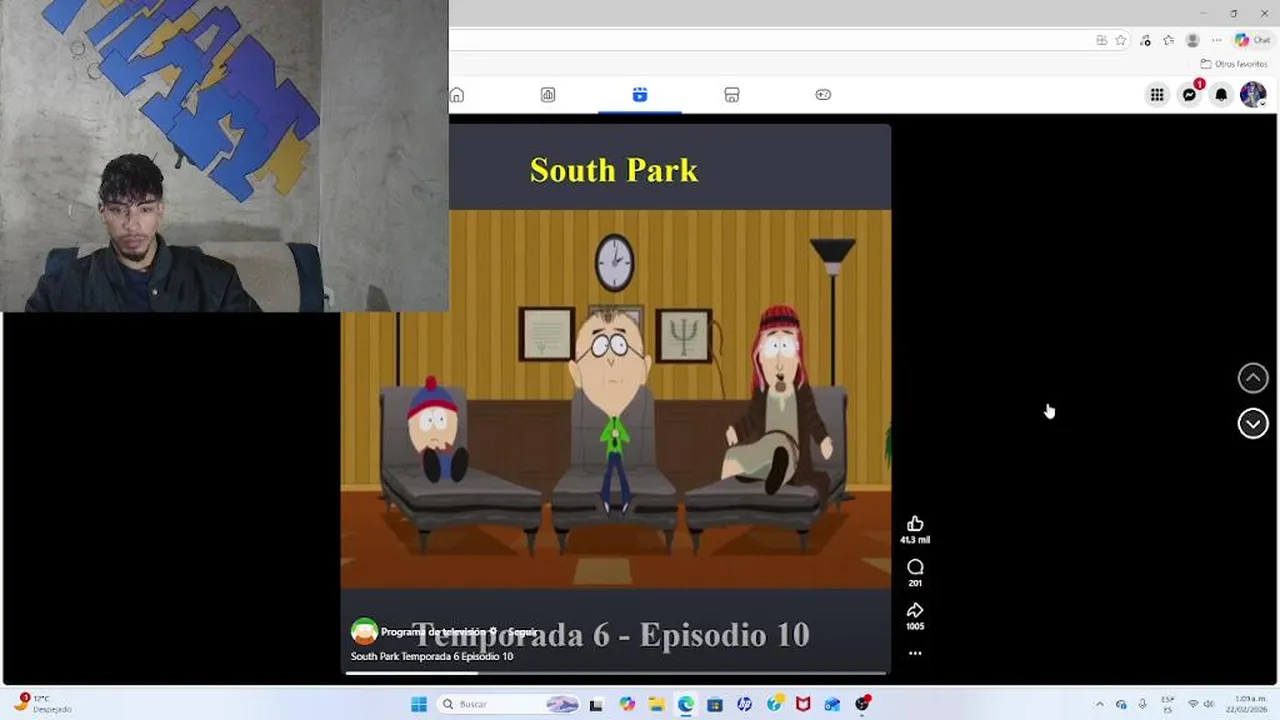Click the 'South Park Temporada 6 Episodio 10' caption
Screen dimensions: 1280x720
(432, 657)
